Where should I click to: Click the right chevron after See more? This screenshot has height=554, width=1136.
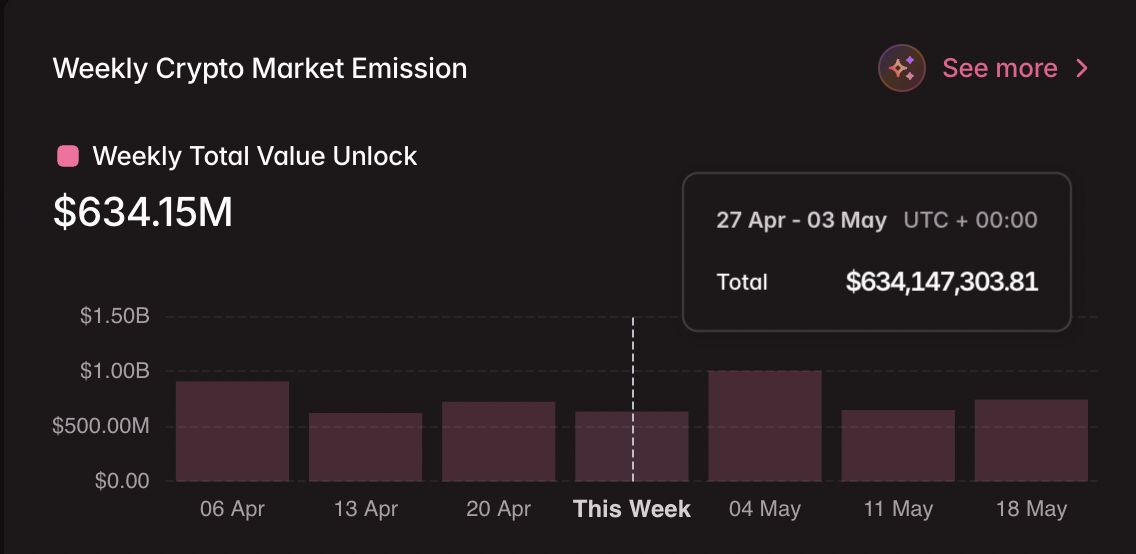(x=1082, y=69)
